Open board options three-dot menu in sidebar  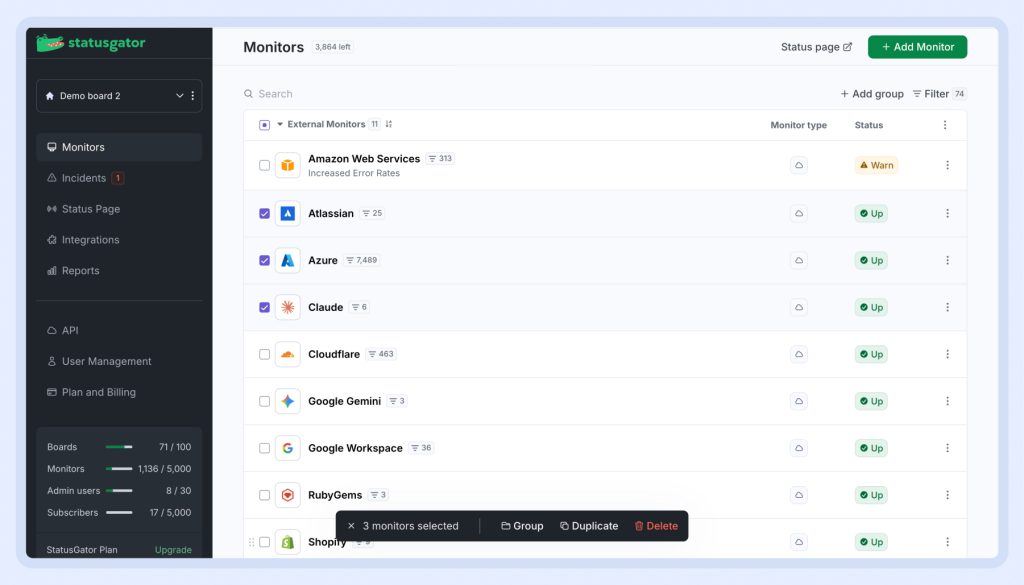pos(193,96)
